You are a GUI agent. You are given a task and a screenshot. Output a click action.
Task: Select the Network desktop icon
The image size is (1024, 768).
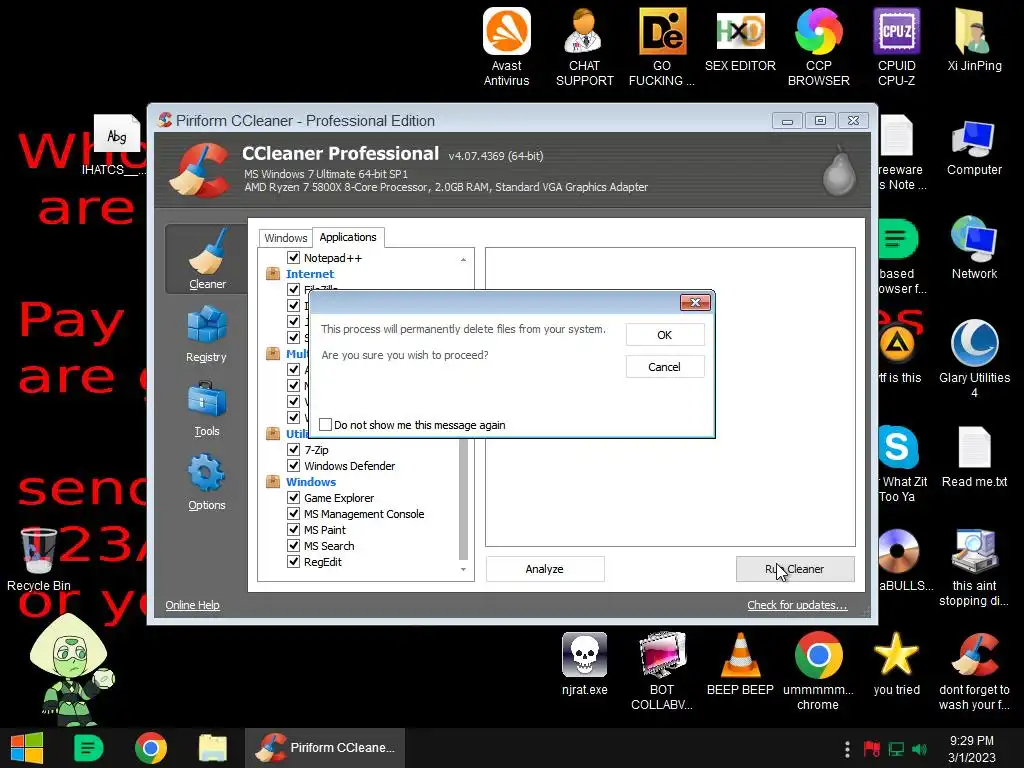[974, 248]
